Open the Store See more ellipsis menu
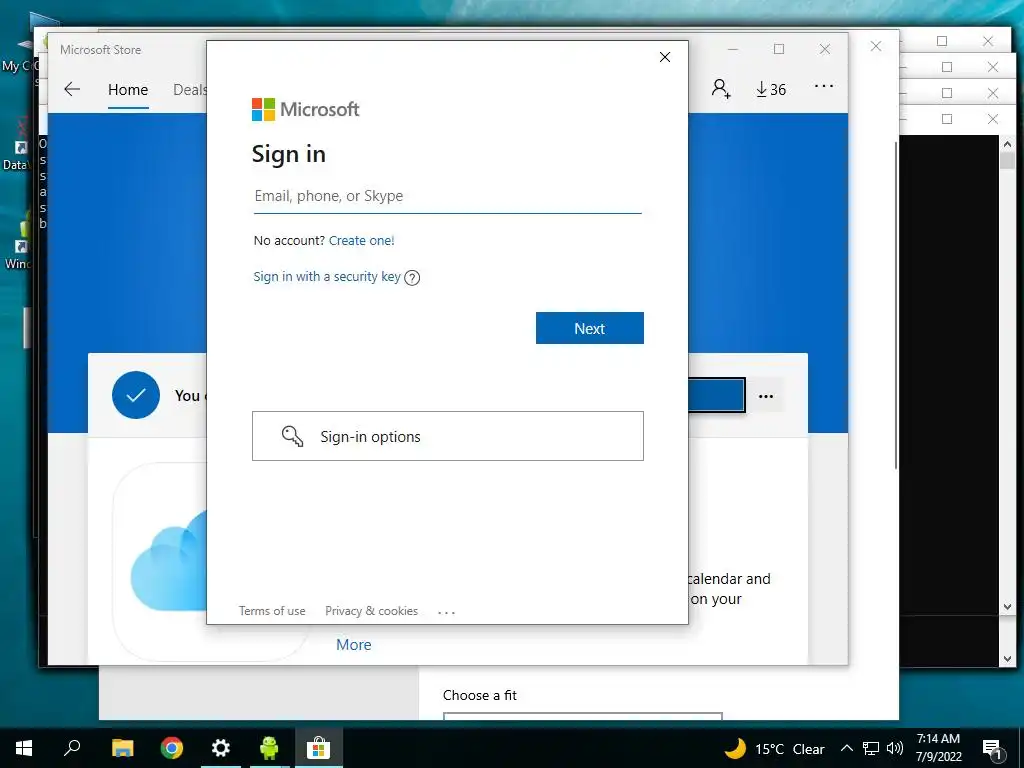This screenshot has width=1024, height=768. point(824,86)
